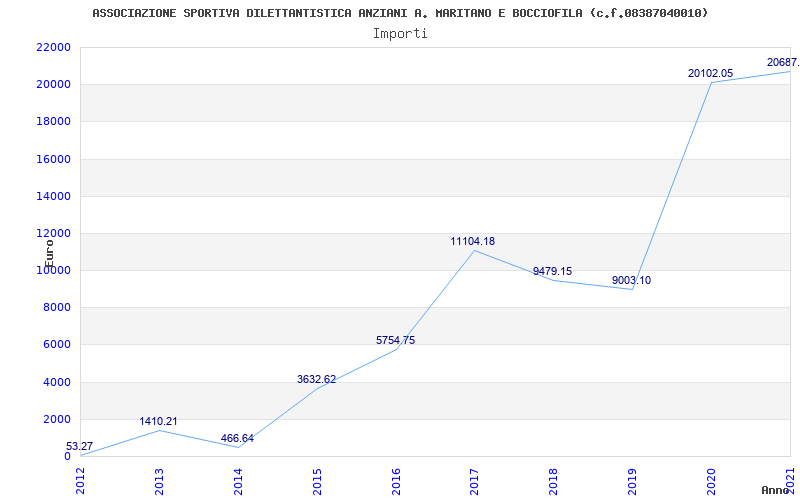Screen dimensions: 800x500
Task: Click the 18000 y-axis label
Action: (x=53, y=122)
